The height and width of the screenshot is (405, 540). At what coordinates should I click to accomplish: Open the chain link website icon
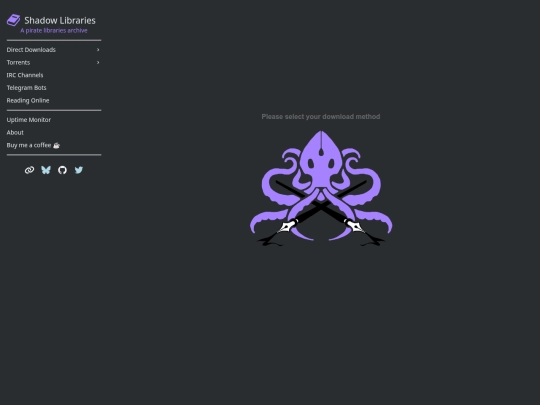pos(29,170)
